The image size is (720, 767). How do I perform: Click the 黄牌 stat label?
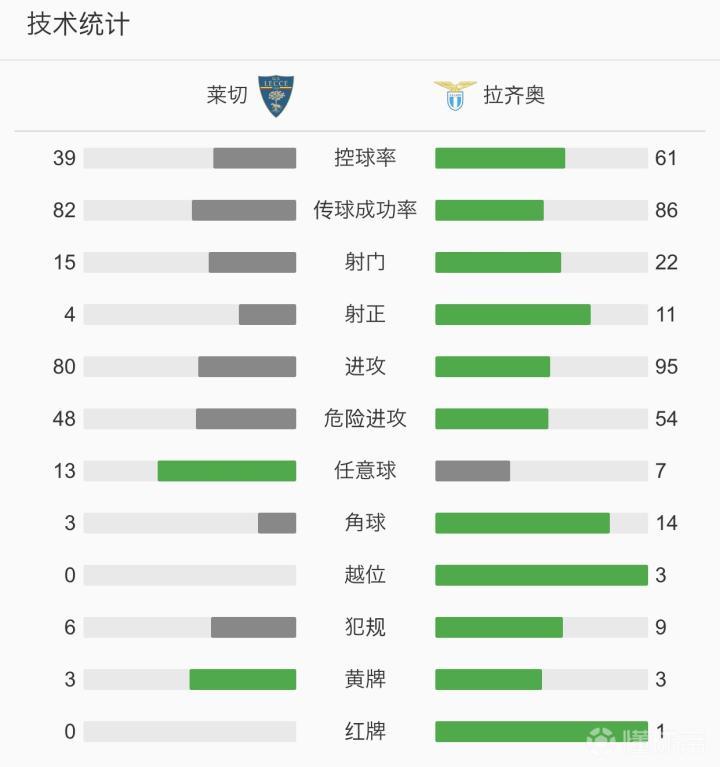[365, 680]
